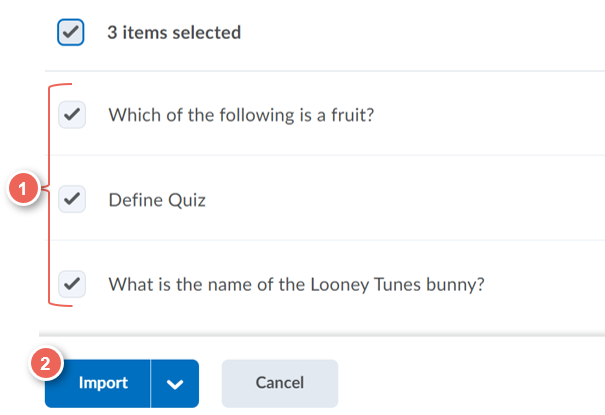Select the 'Which of the following is a fruit?' text
This screenshot has height=415, width=605.
pos(241,115)
